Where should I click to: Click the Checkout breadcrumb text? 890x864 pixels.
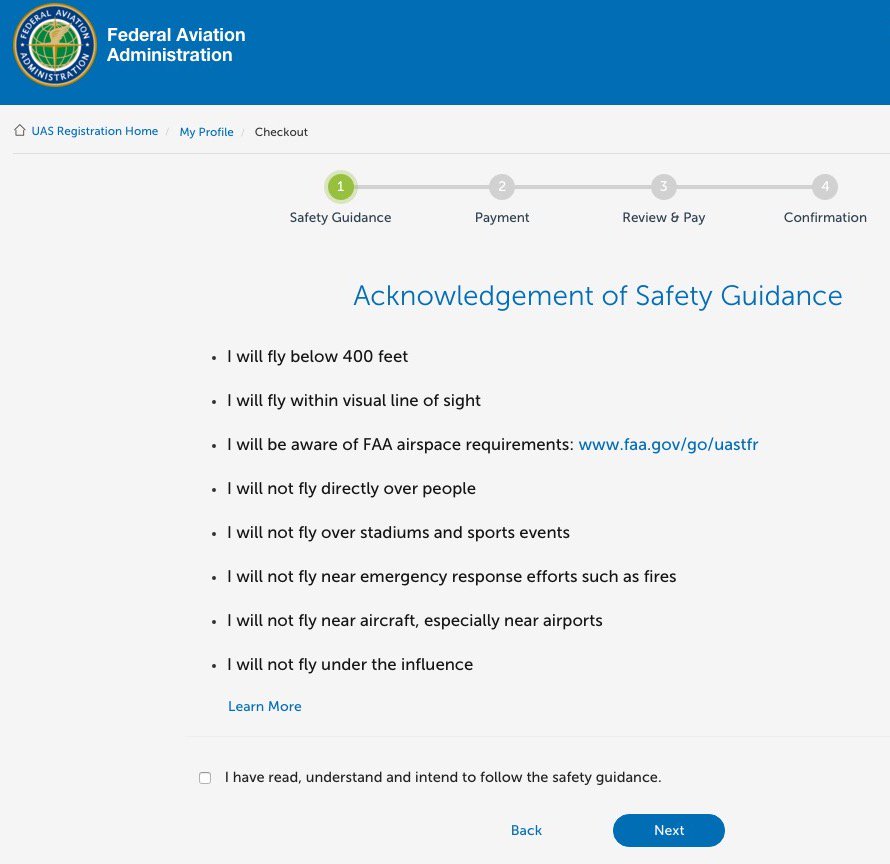click(x=281, y=132)
